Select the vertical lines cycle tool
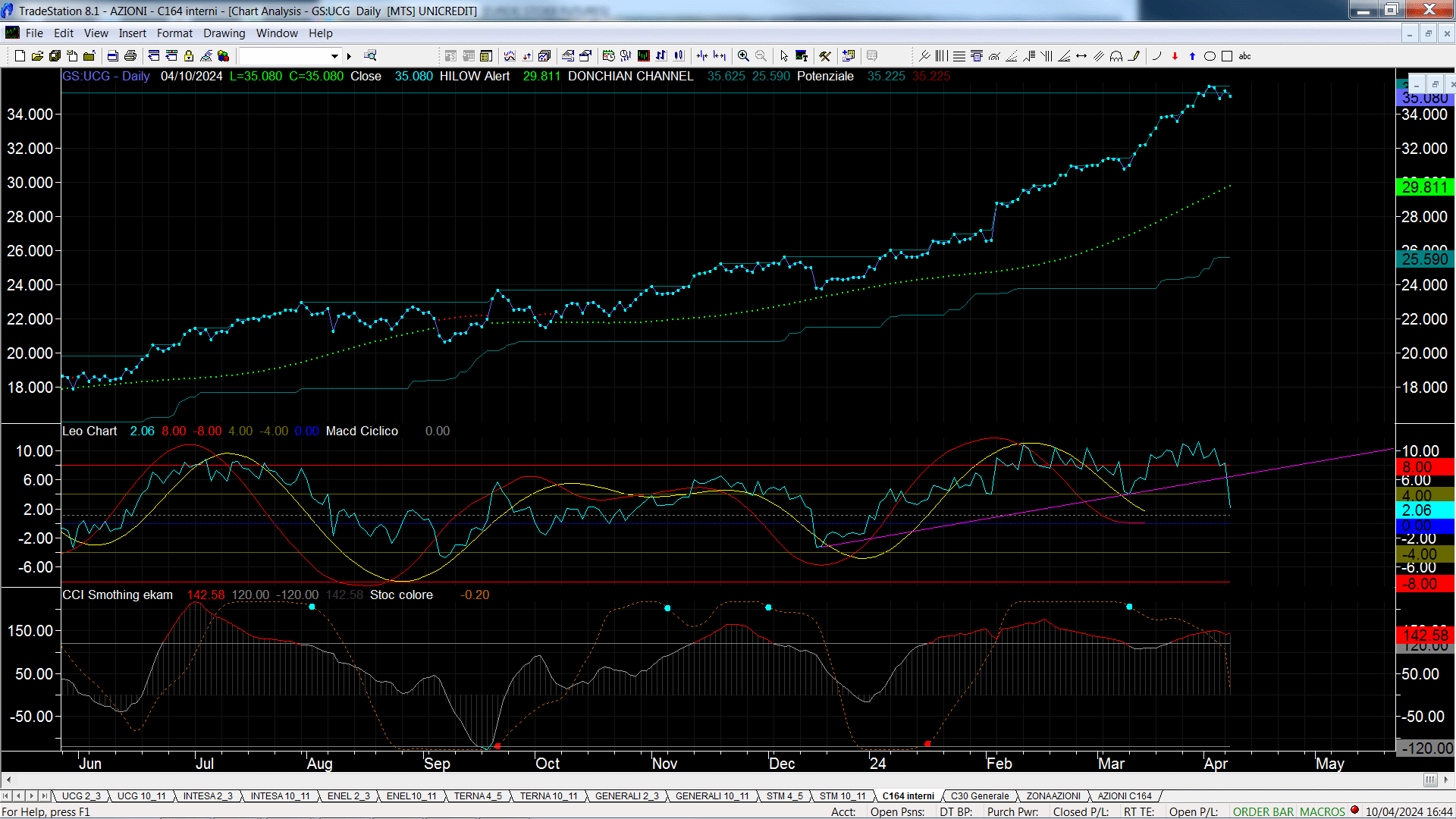 pyautogui.click(x=941, y=55)
